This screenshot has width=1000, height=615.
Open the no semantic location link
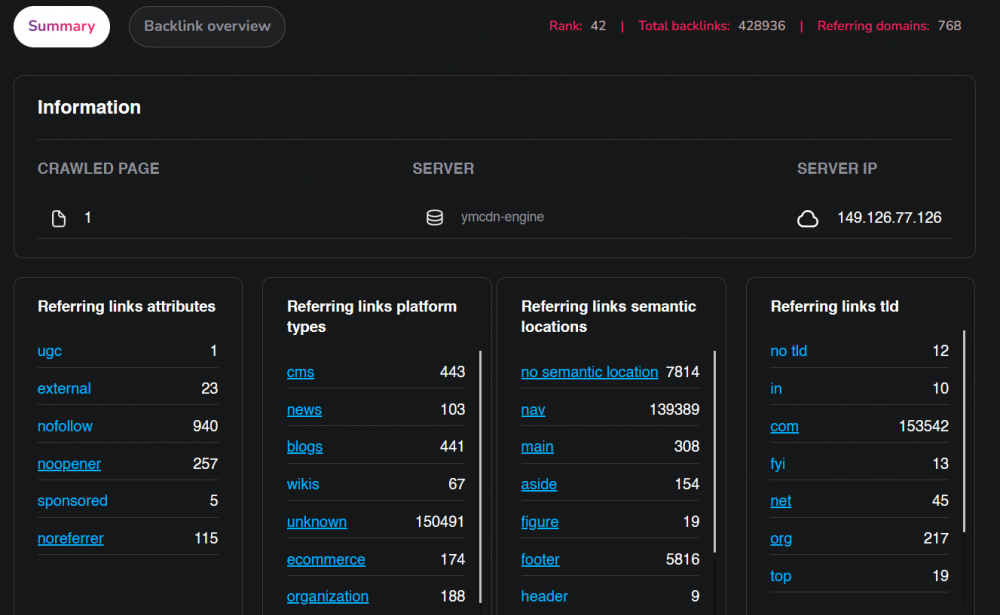pos(589,372)
